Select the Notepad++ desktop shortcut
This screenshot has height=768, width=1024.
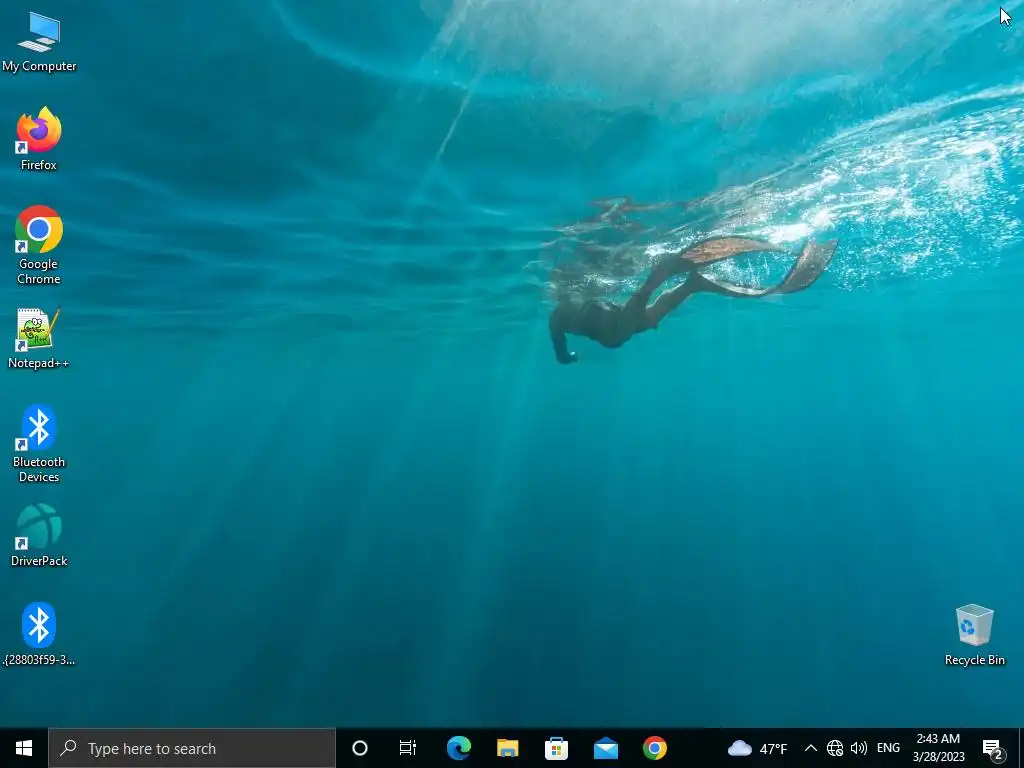[39, 338]
